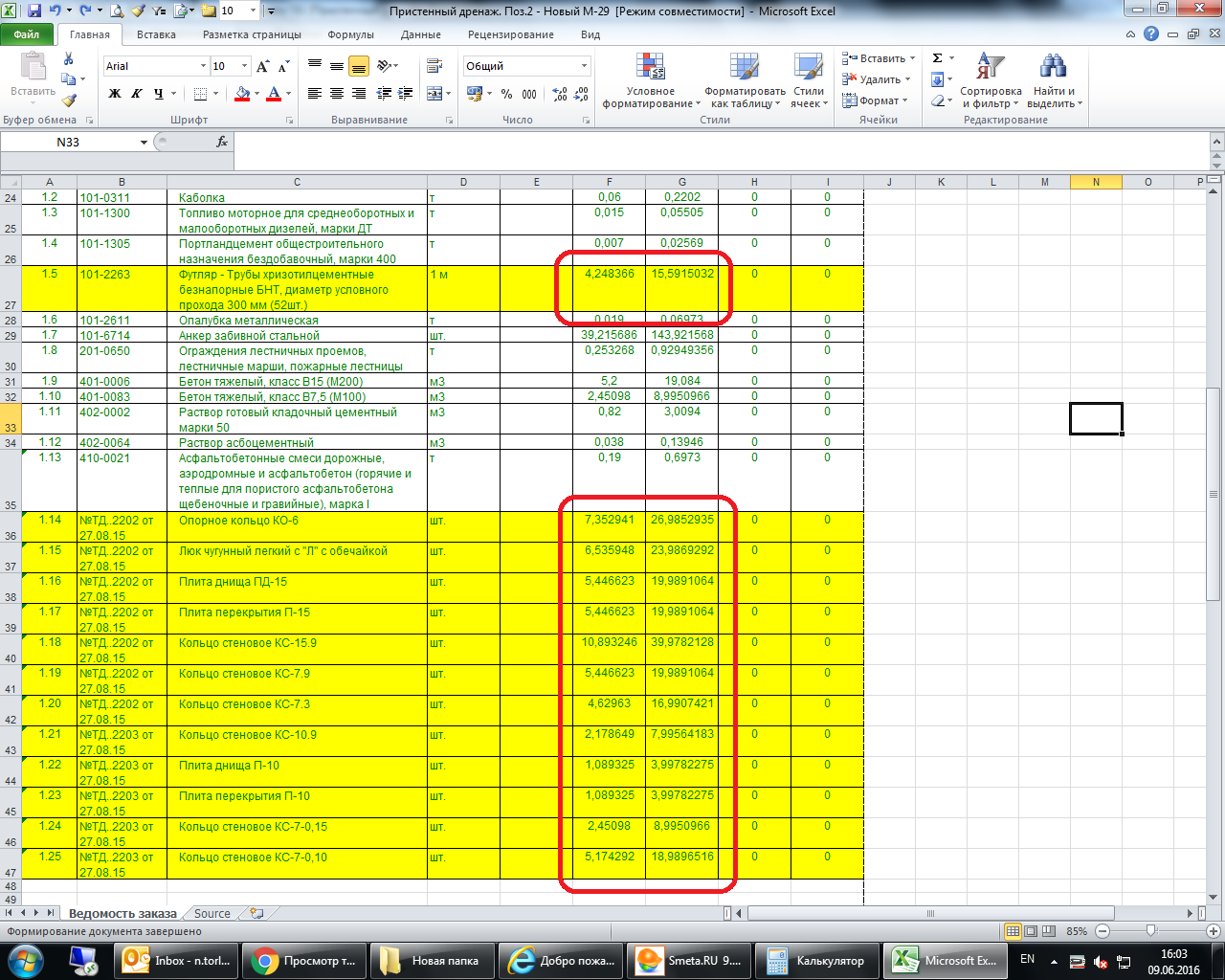The height and width of the screenshot is (980, 1225).
Task: Toggle italic formatting К
Action: click(x=136, y=94)
